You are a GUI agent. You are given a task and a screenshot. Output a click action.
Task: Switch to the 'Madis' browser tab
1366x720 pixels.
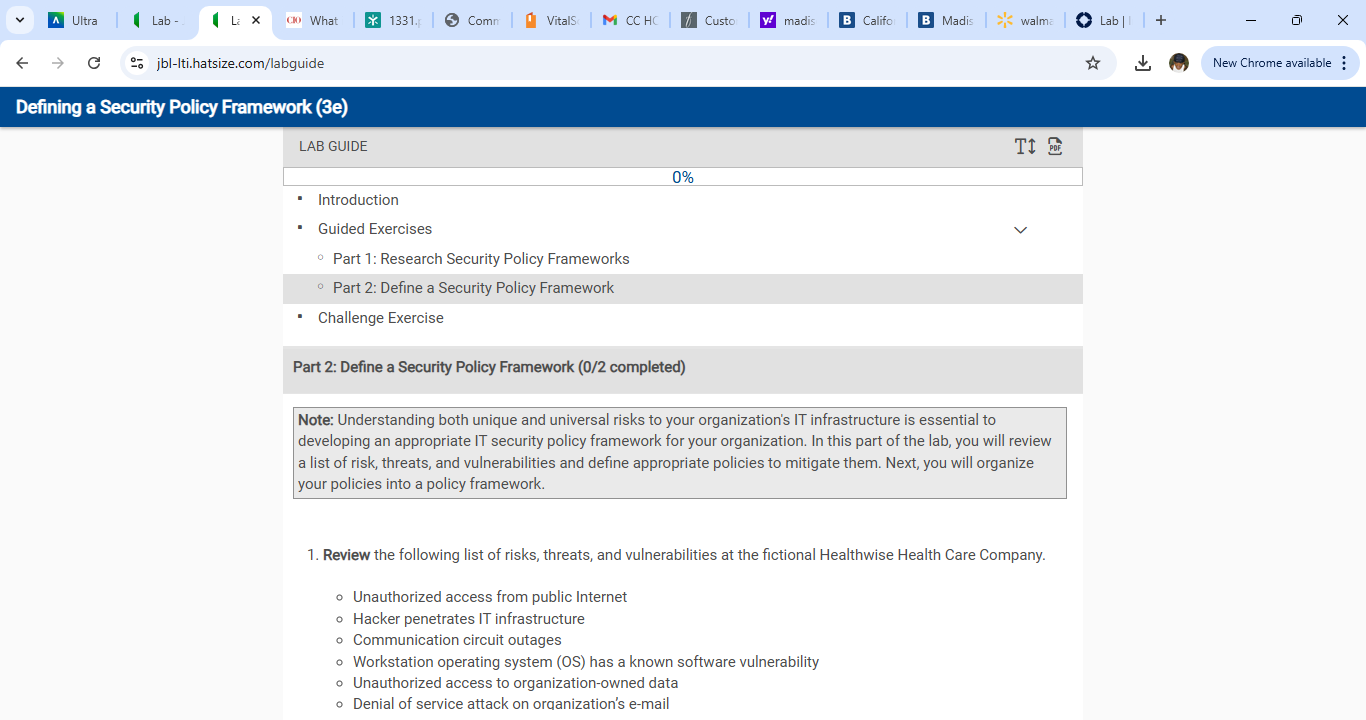[947, 20]
